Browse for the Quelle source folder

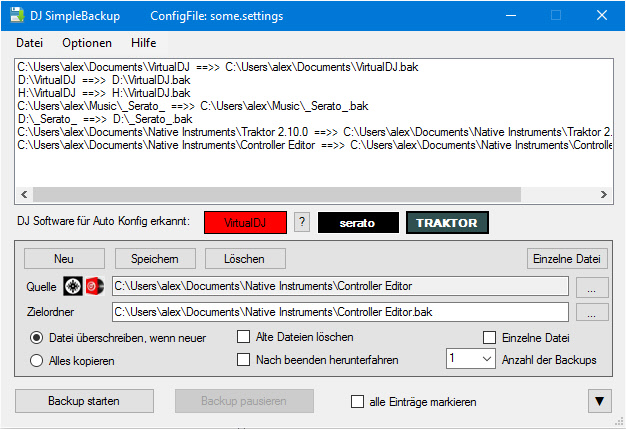pyautogui.click(x=592, y=287)
